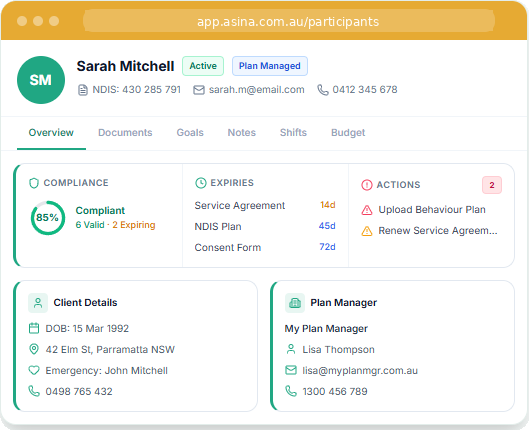Switch to the Documents tab
Viewport: 529px width, 430px height.
click(125, 133)
